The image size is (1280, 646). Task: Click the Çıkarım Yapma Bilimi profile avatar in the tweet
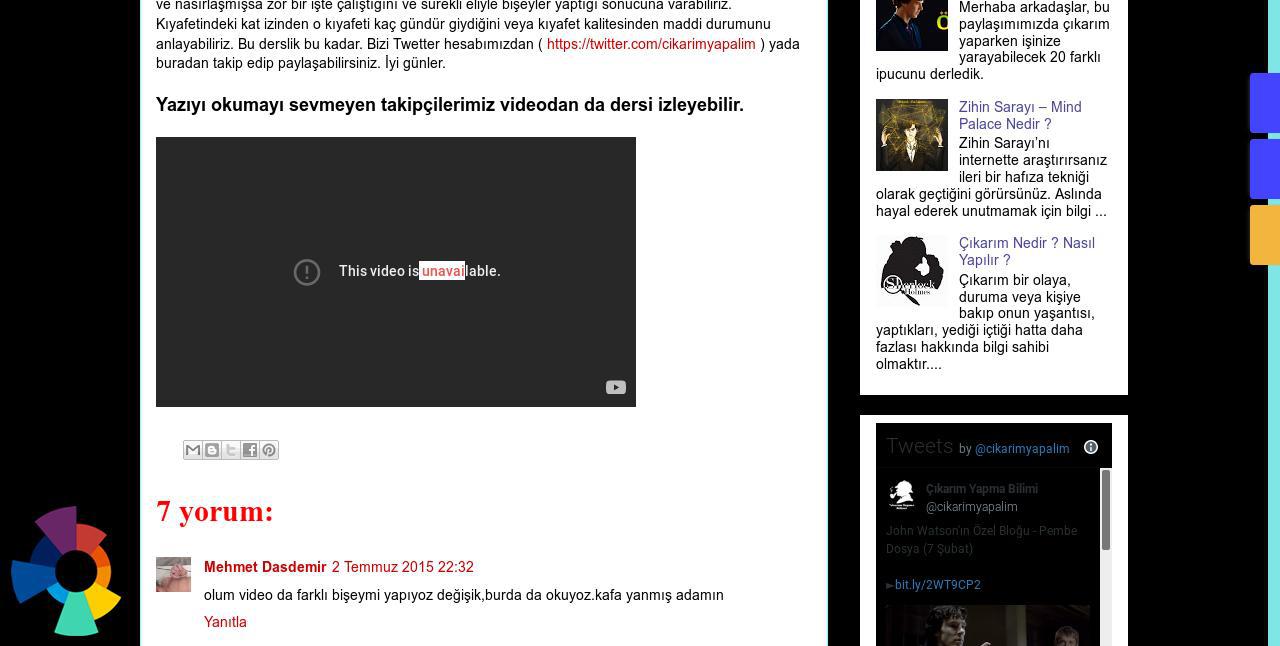point(902,496)
